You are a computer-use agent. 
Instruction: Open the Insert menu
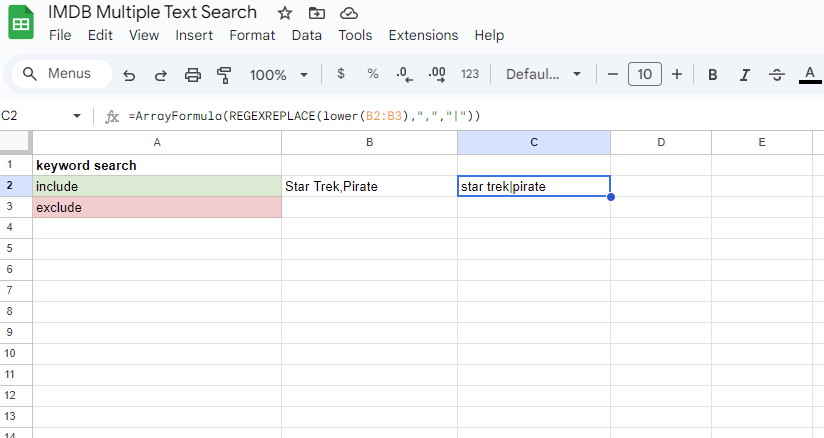pyautogui.click(x=194, y=35)
